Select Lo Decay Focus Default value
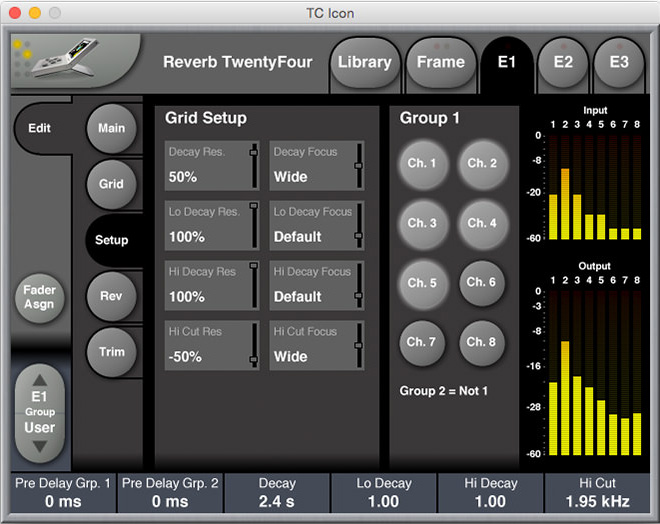This screenshot has width=660, height=524. (298, 237)
